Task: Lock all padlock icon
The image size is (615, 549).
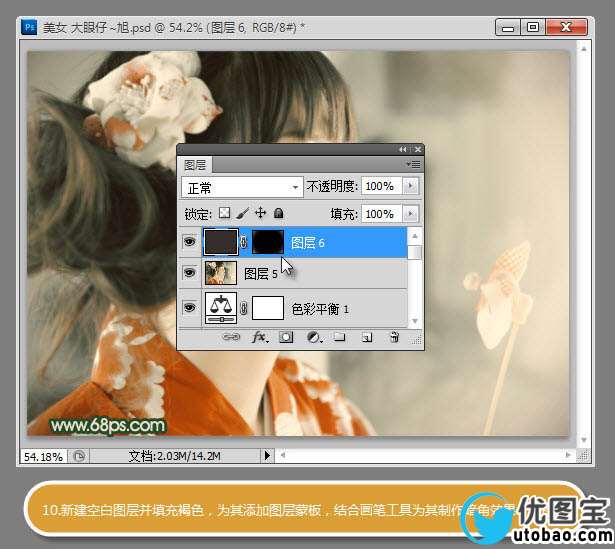Action: [278, 213]
